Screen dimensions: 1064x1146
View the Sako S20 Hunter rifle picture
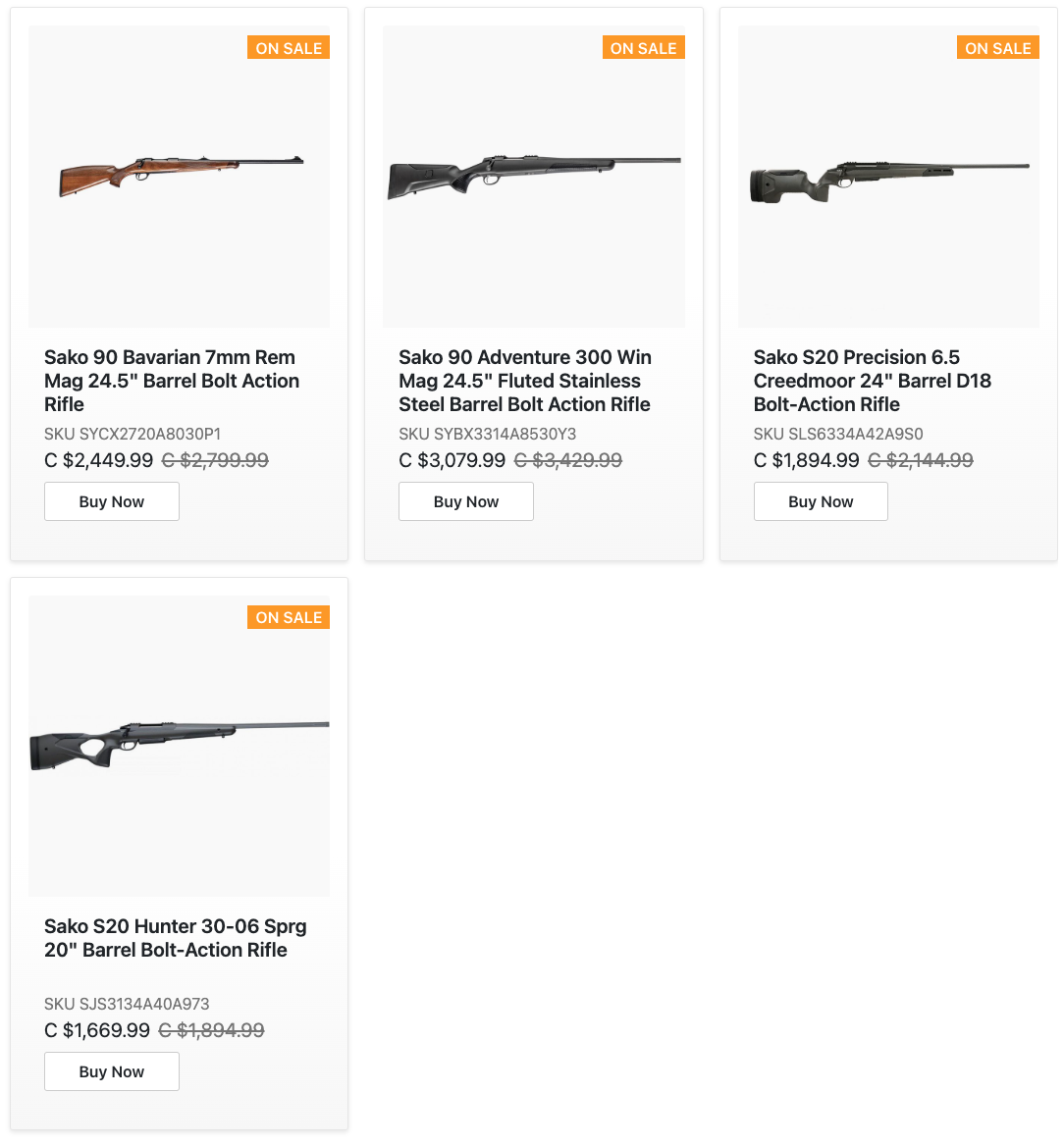tap(180, 746)
